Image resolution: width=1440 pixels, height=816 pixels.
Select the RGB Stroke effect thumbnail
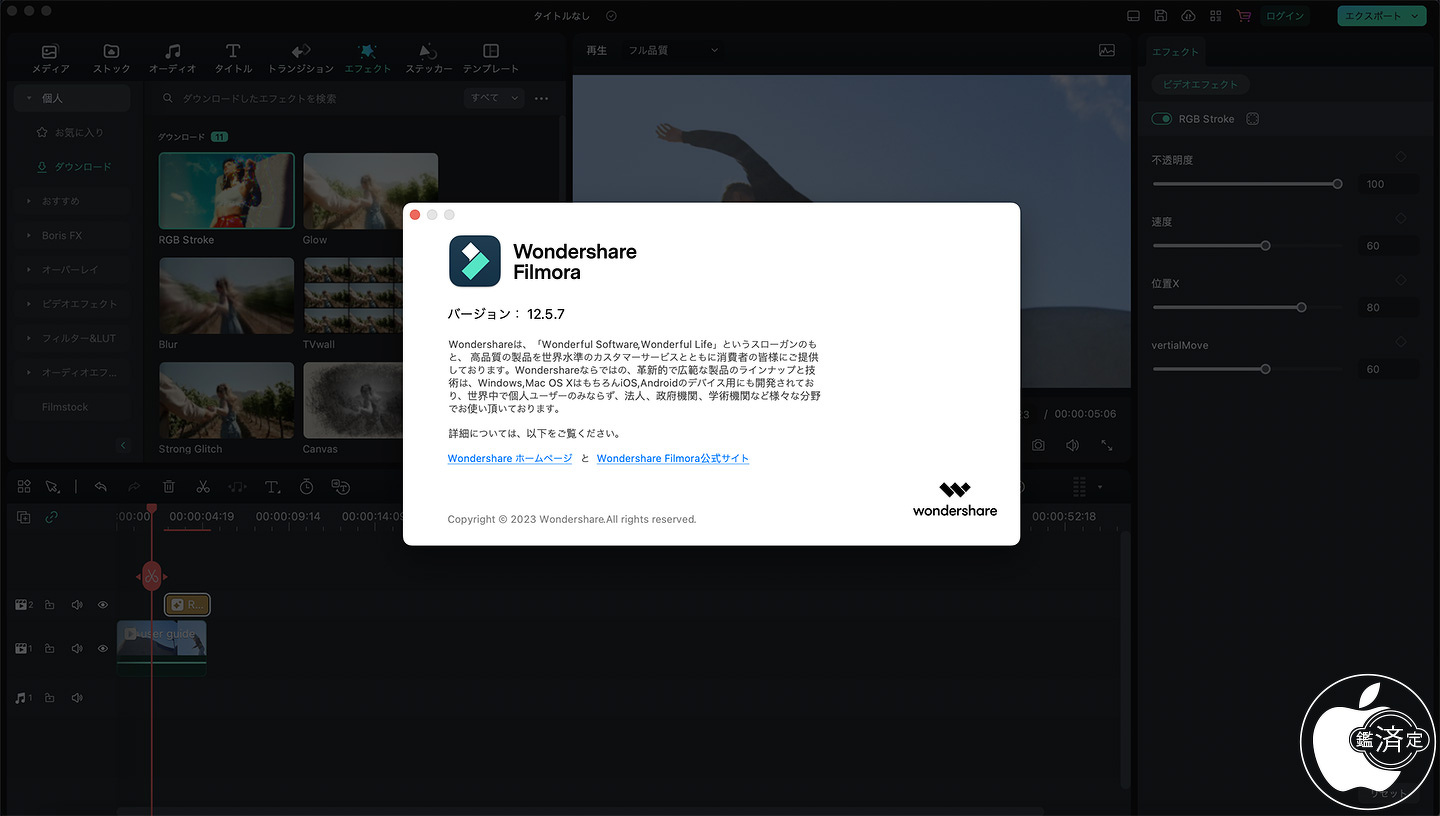pyautogui.click(x=227, y=191)
